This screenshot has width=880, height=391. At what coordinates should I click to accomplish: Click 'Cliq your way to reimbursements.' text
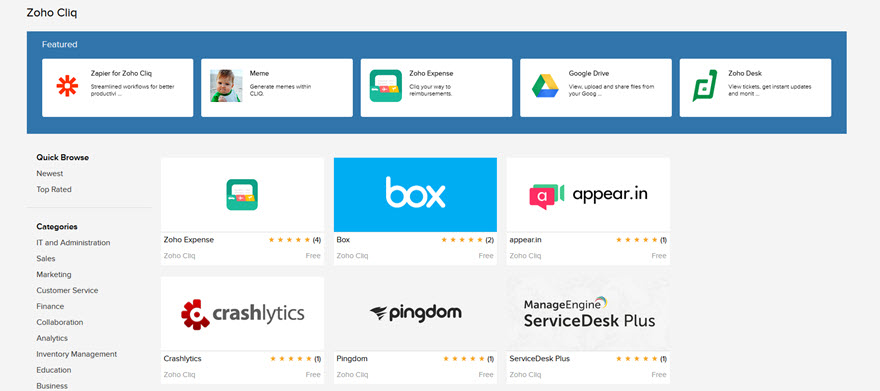[x=431, y=90]
